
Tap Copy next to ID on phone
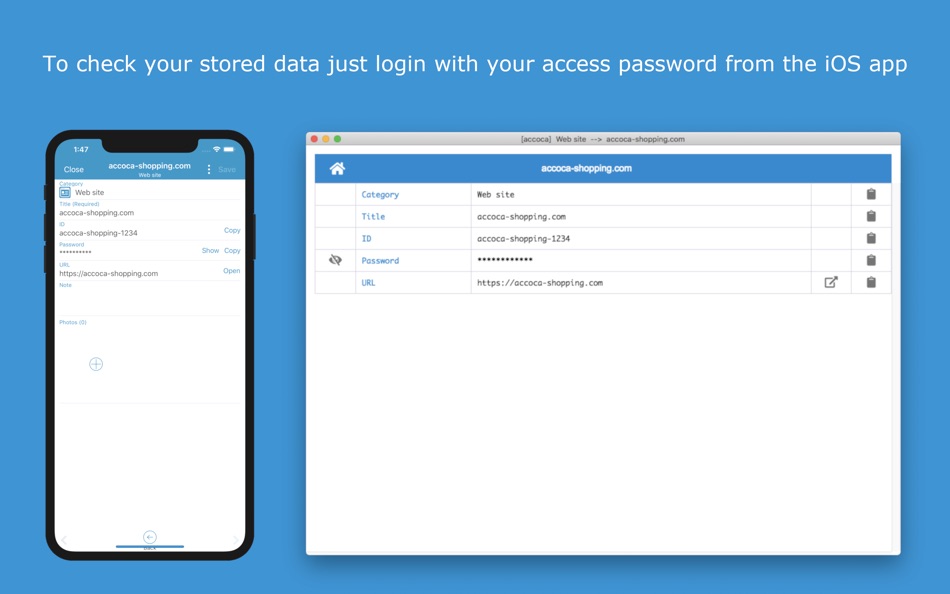point(232,230)
